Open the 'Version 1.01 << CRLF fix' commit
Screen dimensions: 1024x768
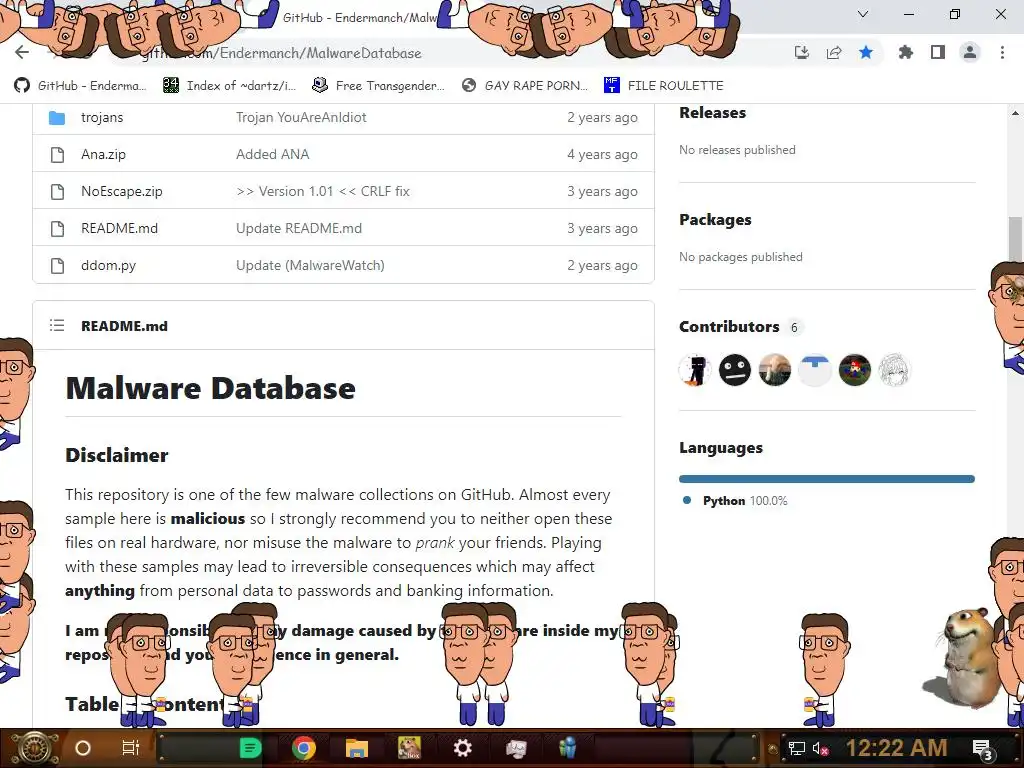point(323,191)
